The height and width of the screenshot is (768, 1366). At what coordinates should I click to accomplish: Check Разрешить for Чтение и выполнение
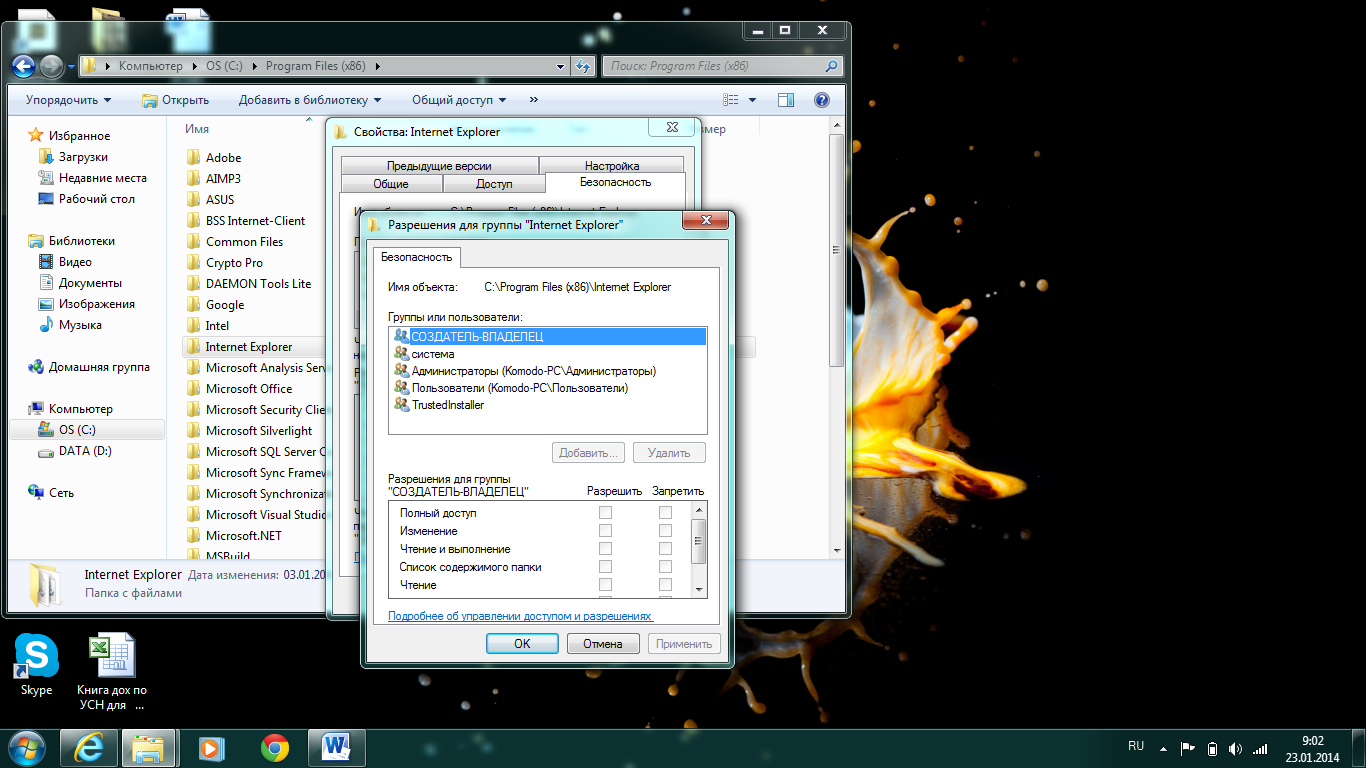(605, 549)
